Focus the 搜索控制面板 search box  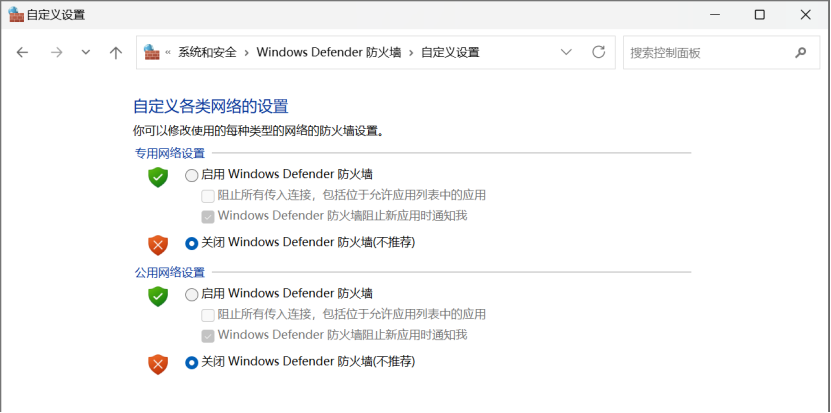tap(721, 52)
